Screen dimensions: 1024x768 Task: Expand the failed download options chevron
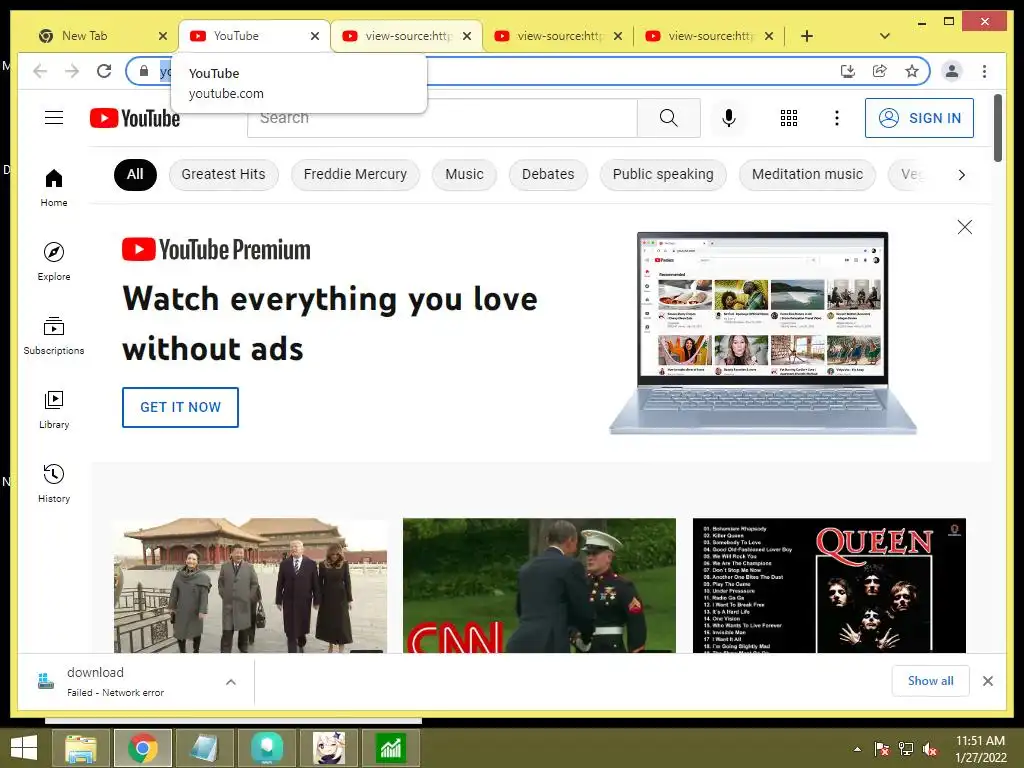click(x=231, y=682)
